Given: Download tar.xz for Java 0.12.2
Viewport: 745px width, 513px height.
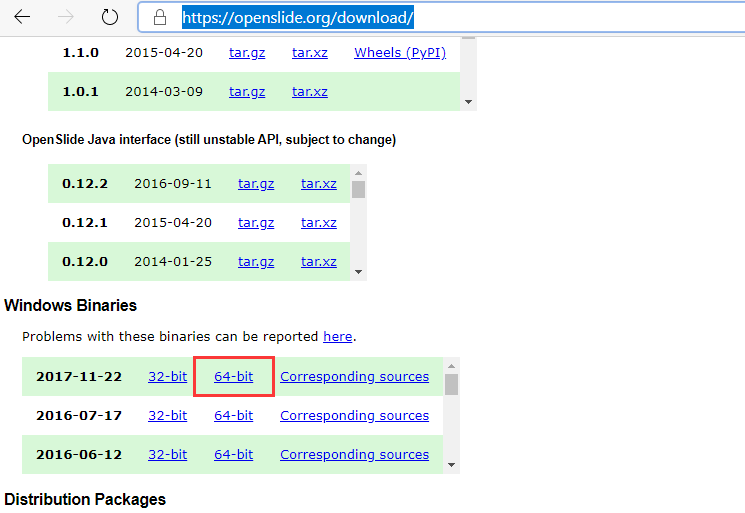Looking at the screenshot, I should [x=319, y=183].
